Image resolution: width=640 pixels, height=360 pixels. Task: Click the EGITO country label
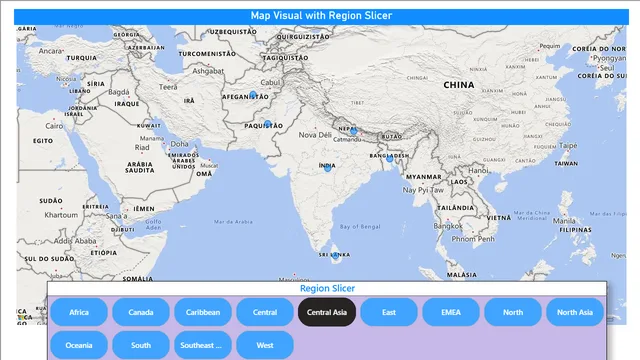43,141
